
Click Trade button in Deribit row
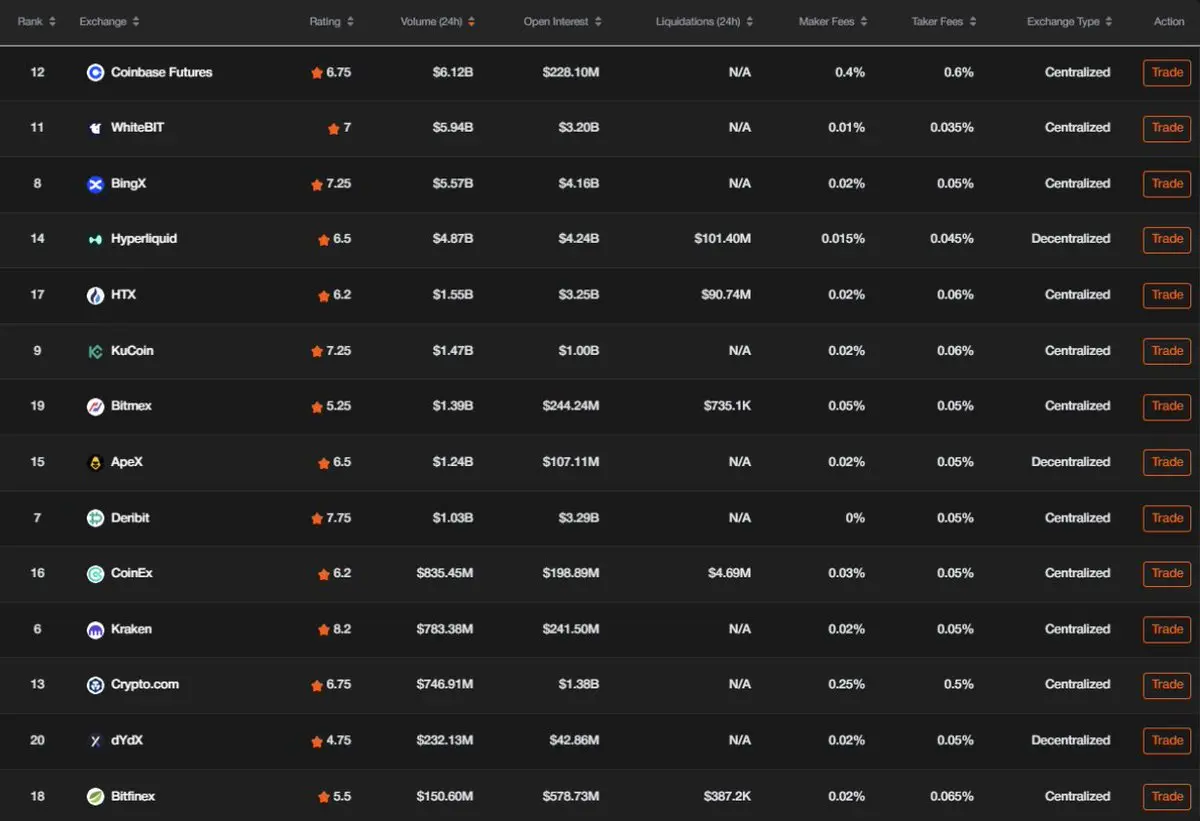point(1167,518)
